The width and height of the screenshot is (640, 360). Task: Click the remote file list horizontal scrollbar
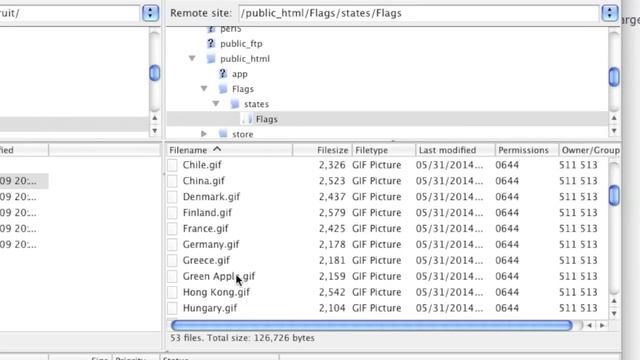coord(371,325)
